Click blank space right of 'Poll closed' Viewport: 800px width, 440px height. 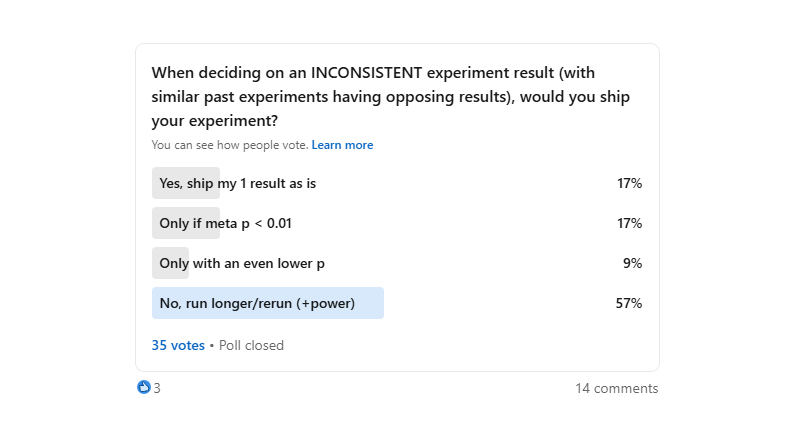click(x=450, y=345)
